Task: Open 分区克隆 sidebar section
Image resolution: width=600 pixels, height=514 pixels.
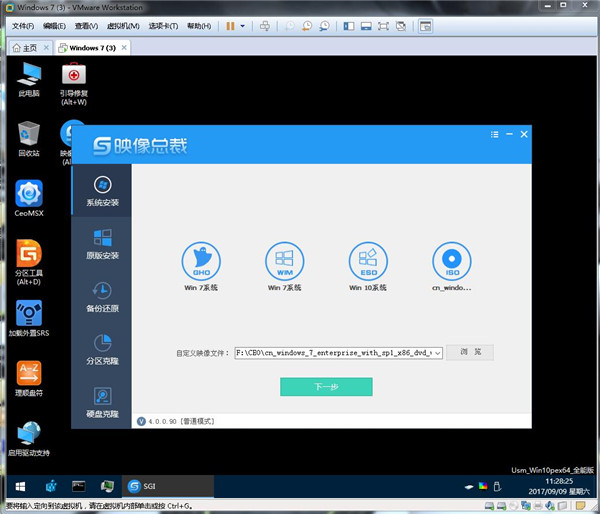Action: (x=102, y=349)
